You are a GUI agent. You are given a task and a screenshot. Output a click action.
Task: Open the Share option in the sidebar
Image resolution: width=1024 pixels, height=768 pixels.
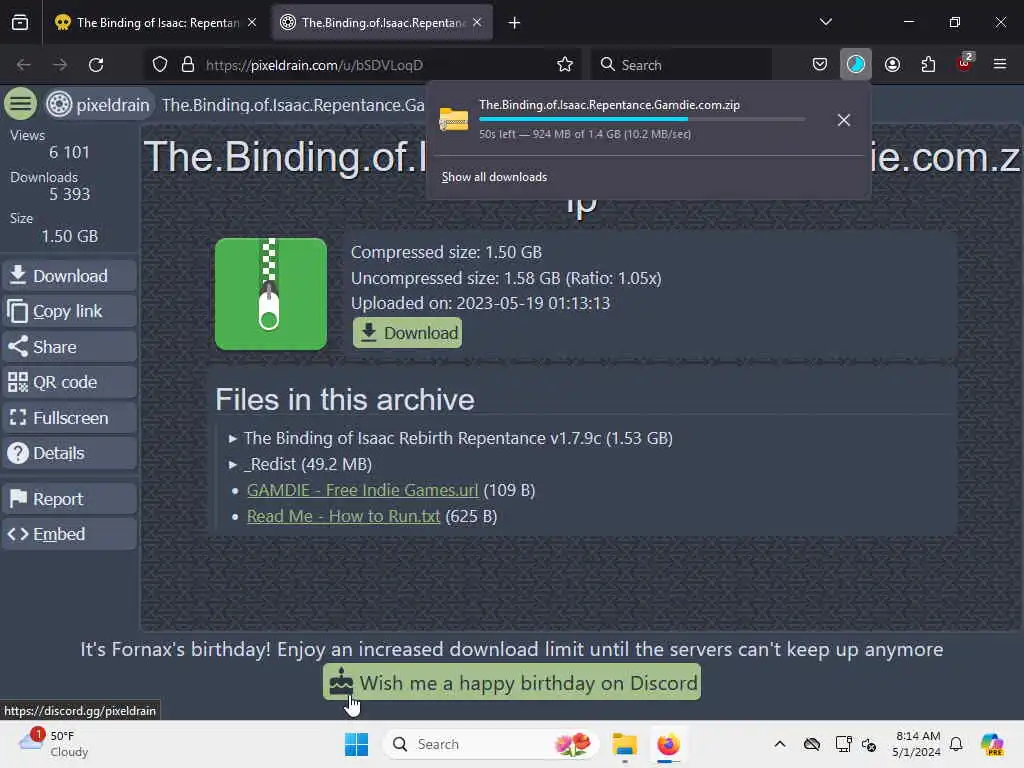point(69,347)
